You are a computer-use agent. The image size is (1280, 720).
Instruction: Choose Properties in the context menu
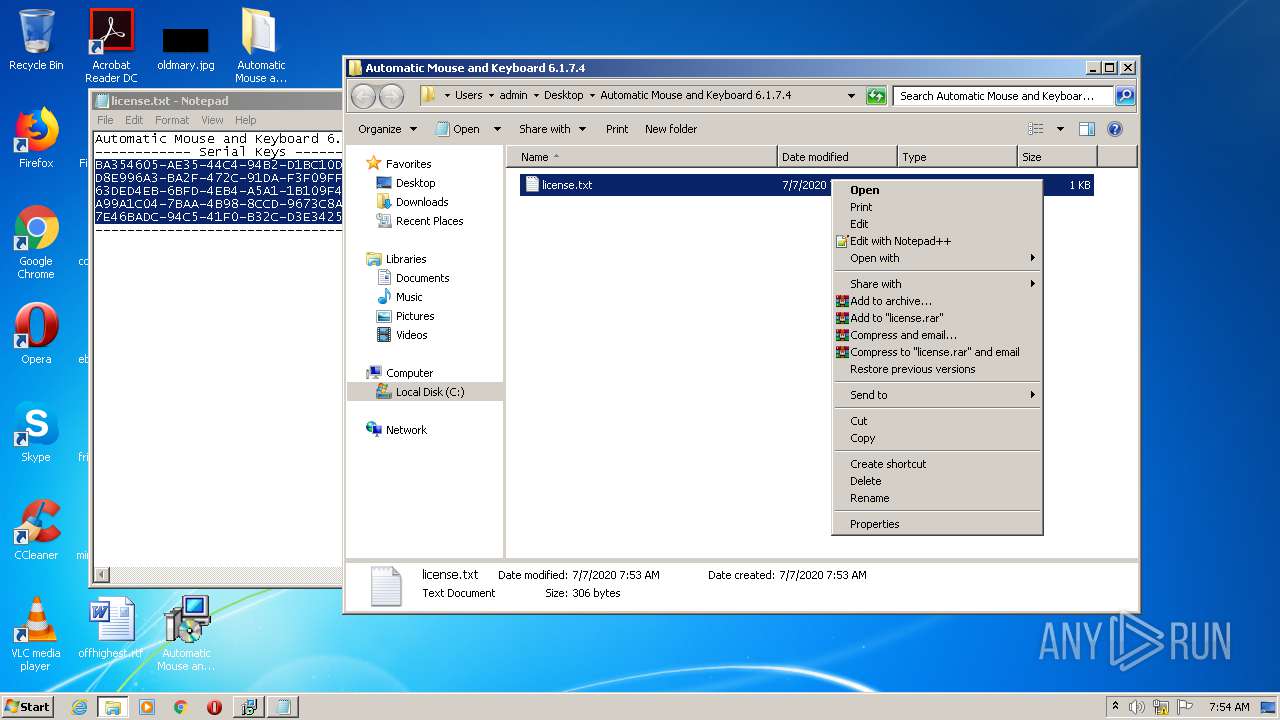938,524
